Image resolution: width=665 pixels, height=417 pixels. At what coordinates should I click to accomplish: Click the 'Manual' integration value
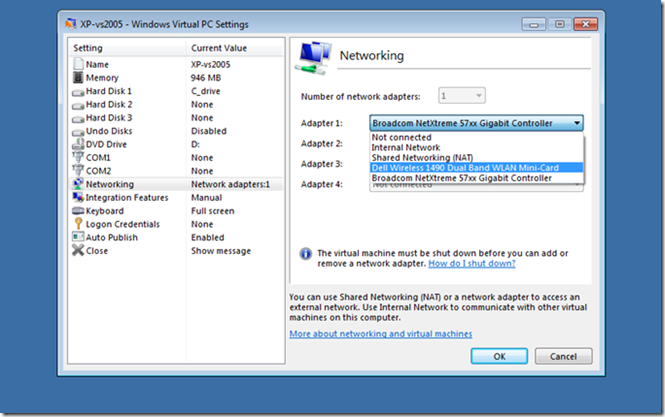pos(206,198)
